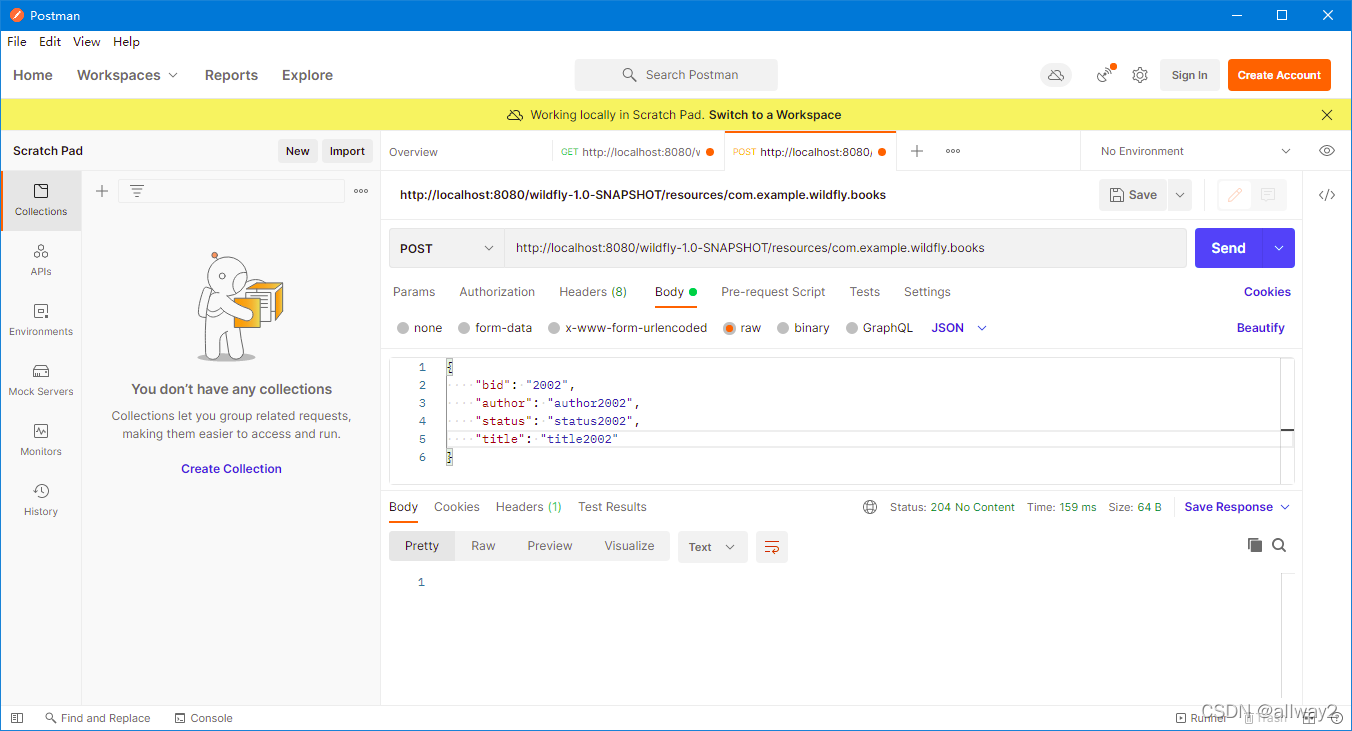Open the Mock Servers sidebar section
The width and height of the screenshot is (1352, 731).
pyautogui.click(x=41, y=380)
